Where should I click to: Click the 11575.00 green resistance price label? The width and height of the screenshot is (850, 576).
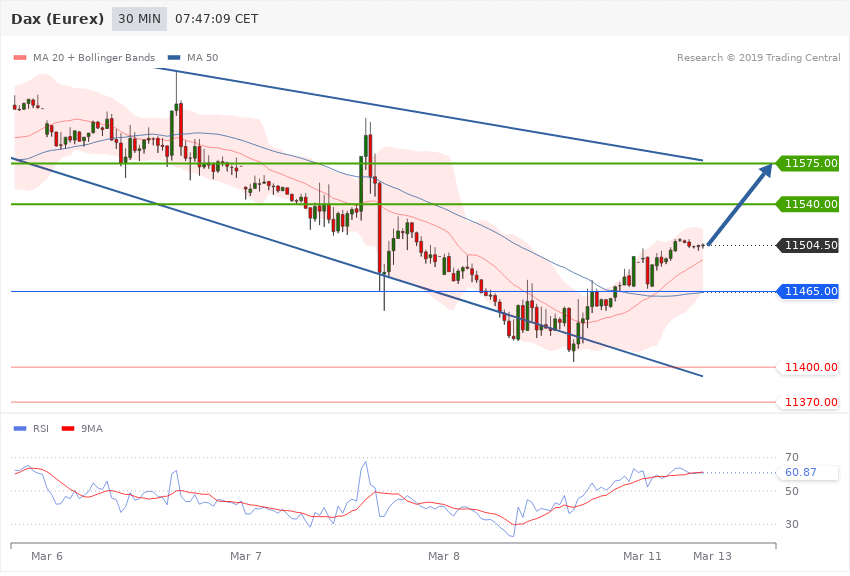[807, 163]
